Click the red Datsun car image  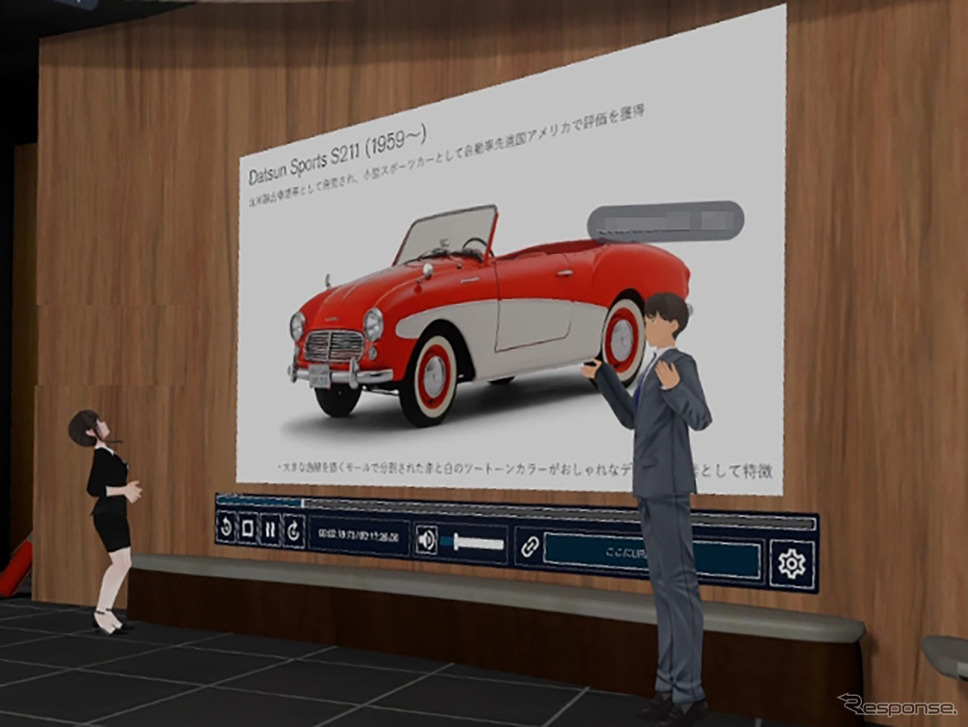(491, 315)
